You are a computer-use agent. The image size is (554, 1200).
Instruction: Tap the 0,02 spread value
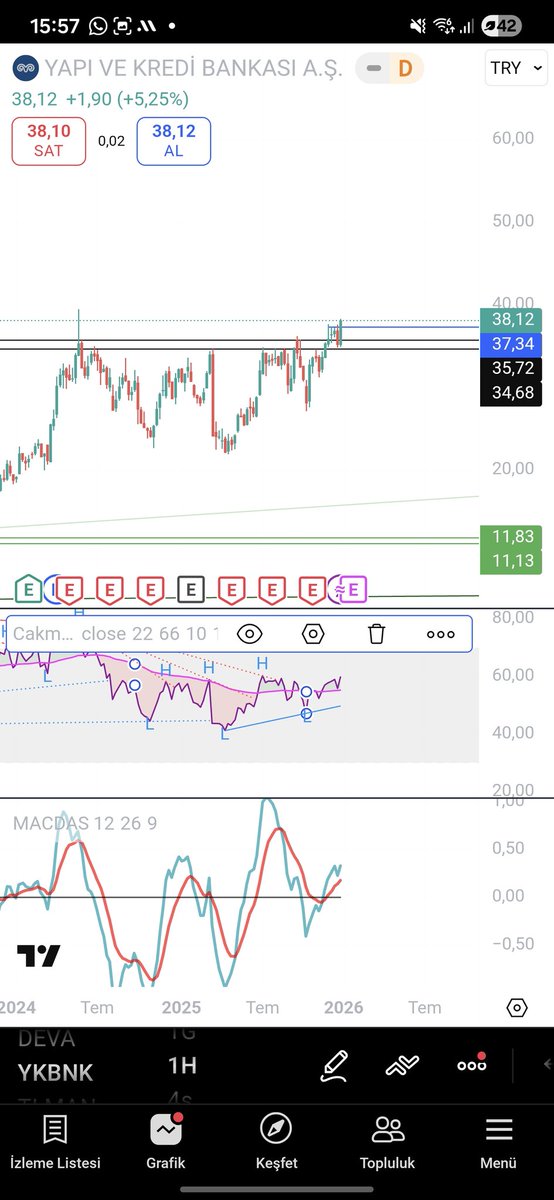pyautogui.click(x=111, y=141)
